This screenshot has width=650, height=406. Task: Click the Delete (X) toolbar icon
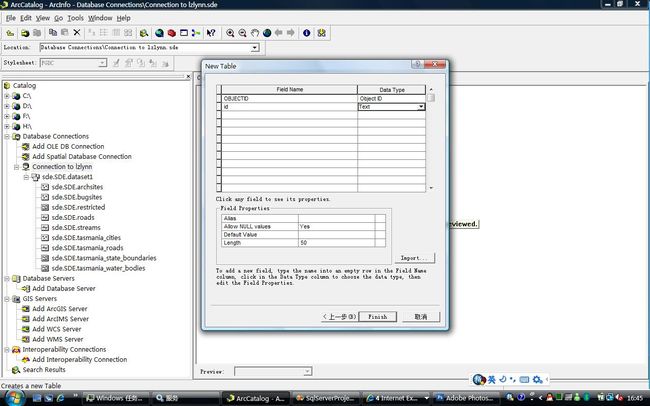[x=77, y=32]
